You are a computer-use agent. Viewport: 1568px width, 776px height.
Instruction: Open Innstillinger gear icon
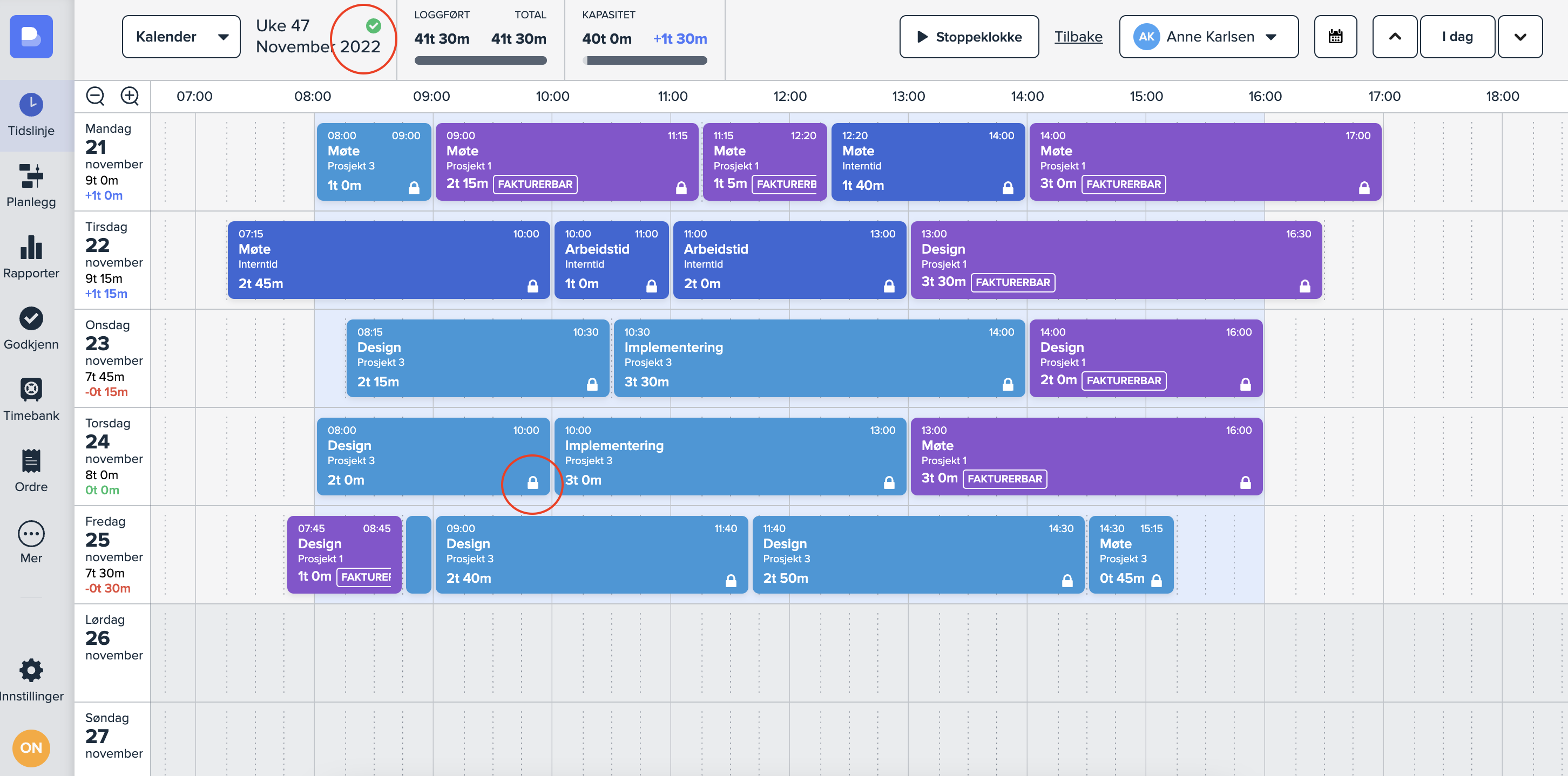click(x=31, y=670)
